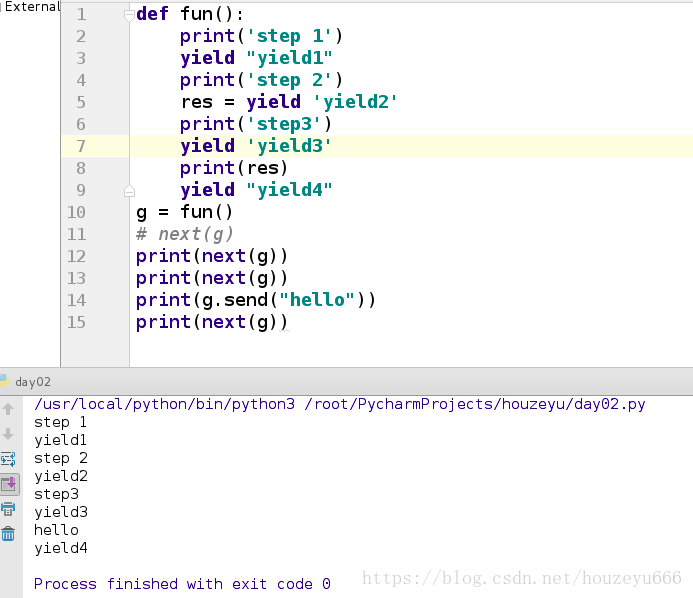The height and width of the screenshot is (598, 693).
Task: Click the yield "yield1" code line
Action: click(256, 58)
